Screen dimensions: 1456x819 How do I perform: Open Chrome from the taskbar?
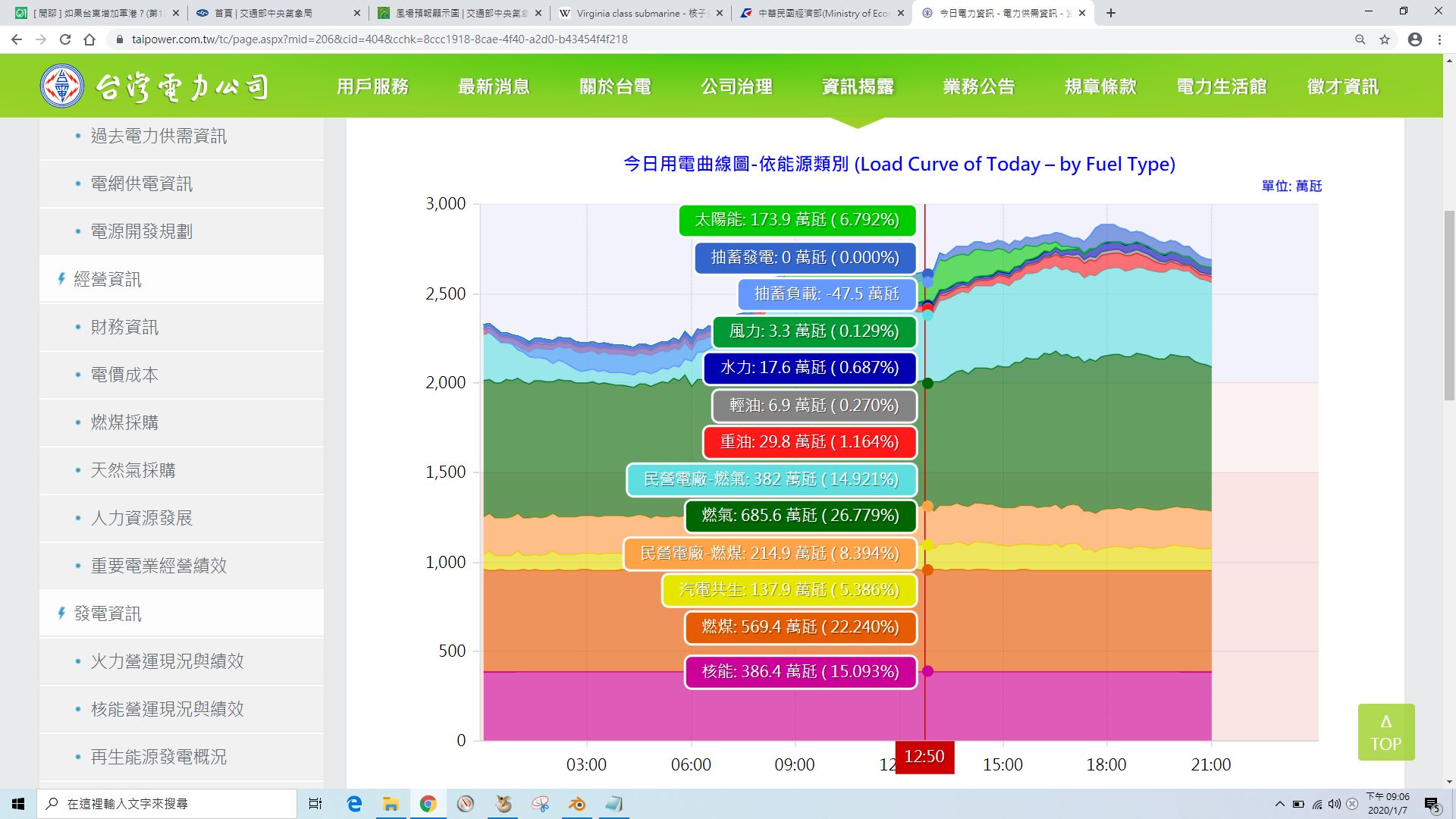428,804
